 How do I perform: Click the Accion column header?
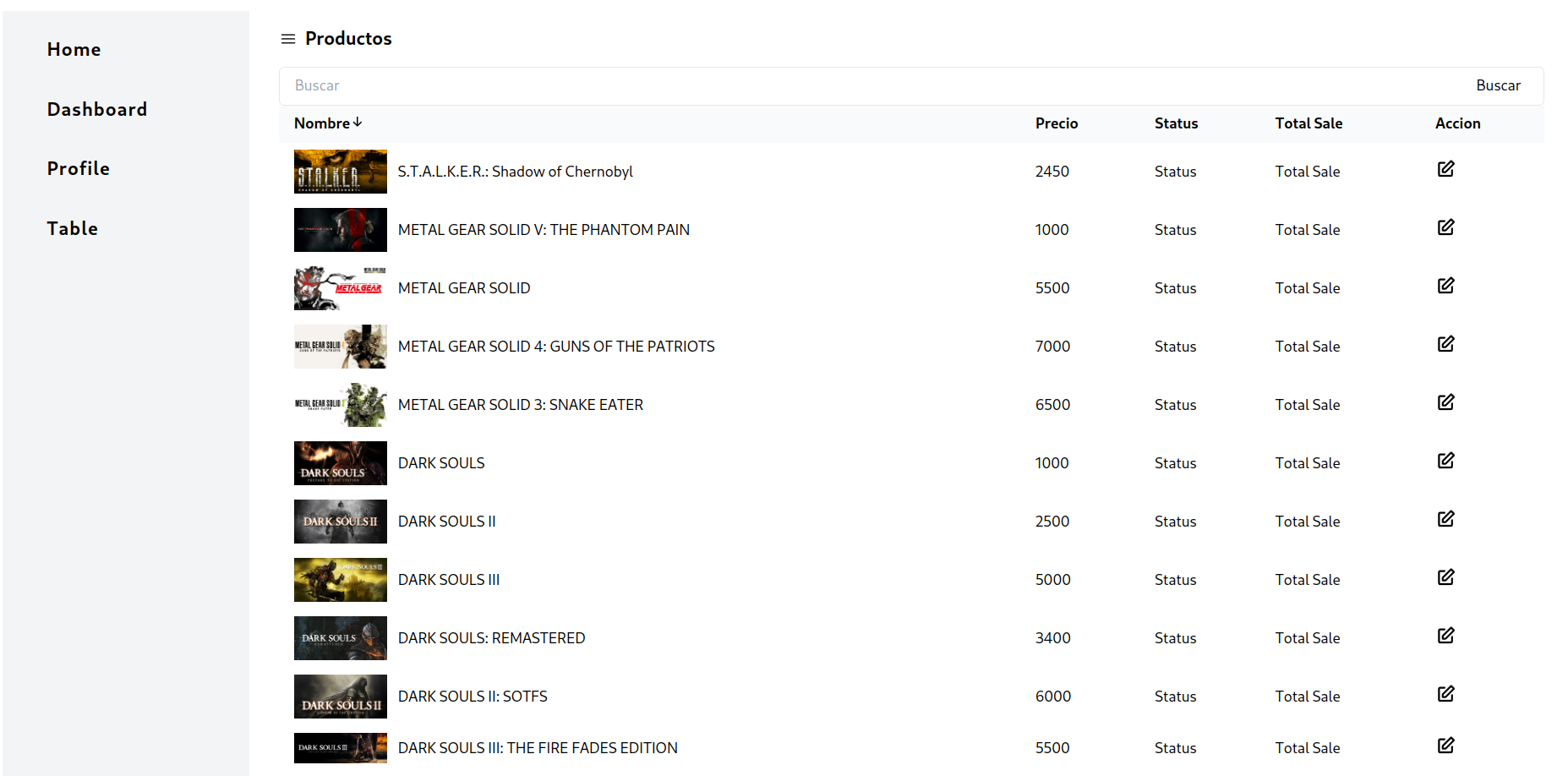point(1457,123)
